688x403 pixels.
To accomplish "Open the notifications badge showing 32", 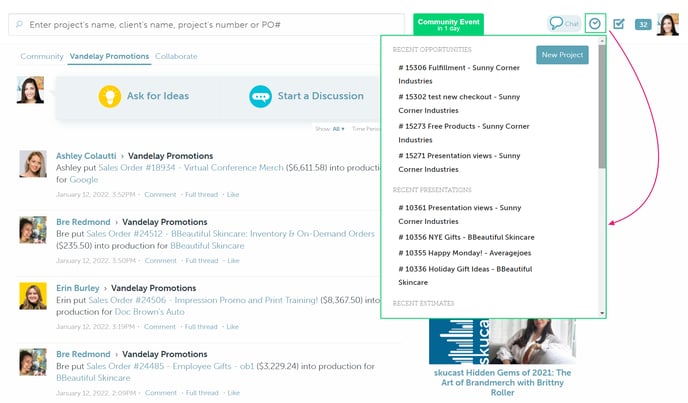I will (x=643, y=25).
